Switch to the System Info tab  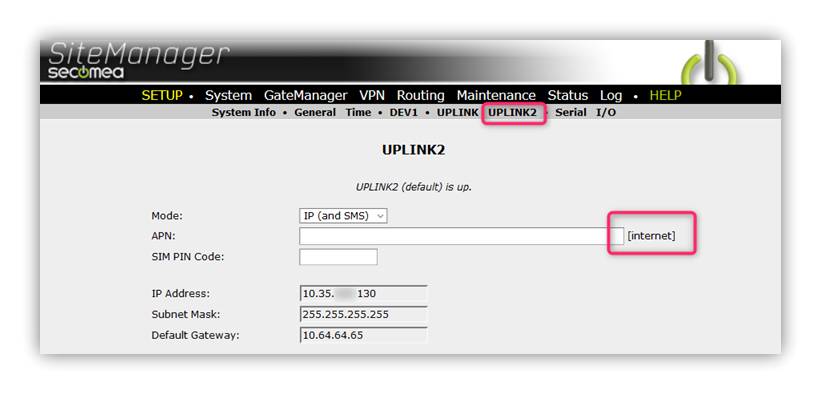coord(243,112)
